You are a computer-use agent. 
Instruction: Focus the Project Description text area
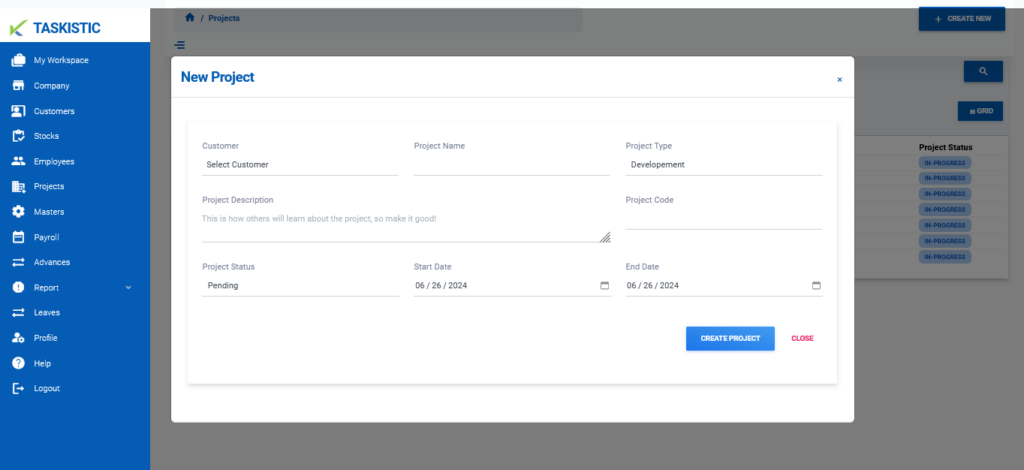point(406,226)
